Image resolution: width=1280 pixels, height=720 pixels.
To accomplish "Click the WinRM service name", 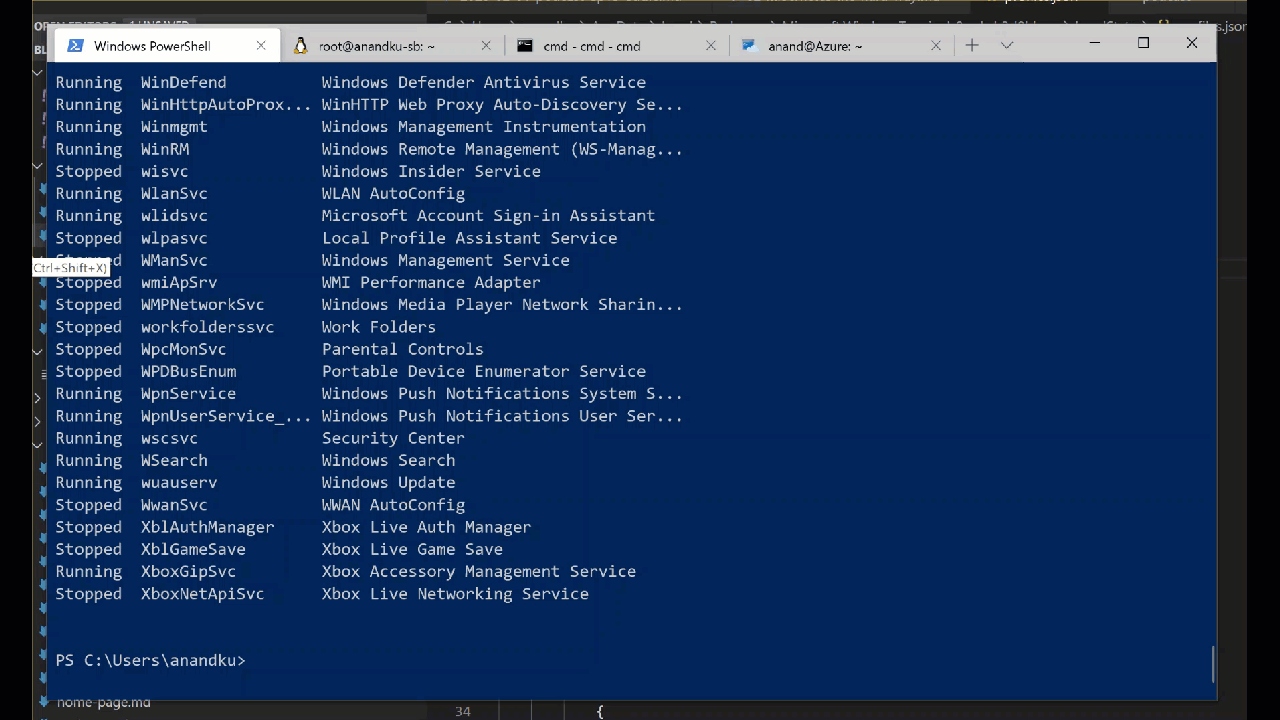I will (165, 149).
